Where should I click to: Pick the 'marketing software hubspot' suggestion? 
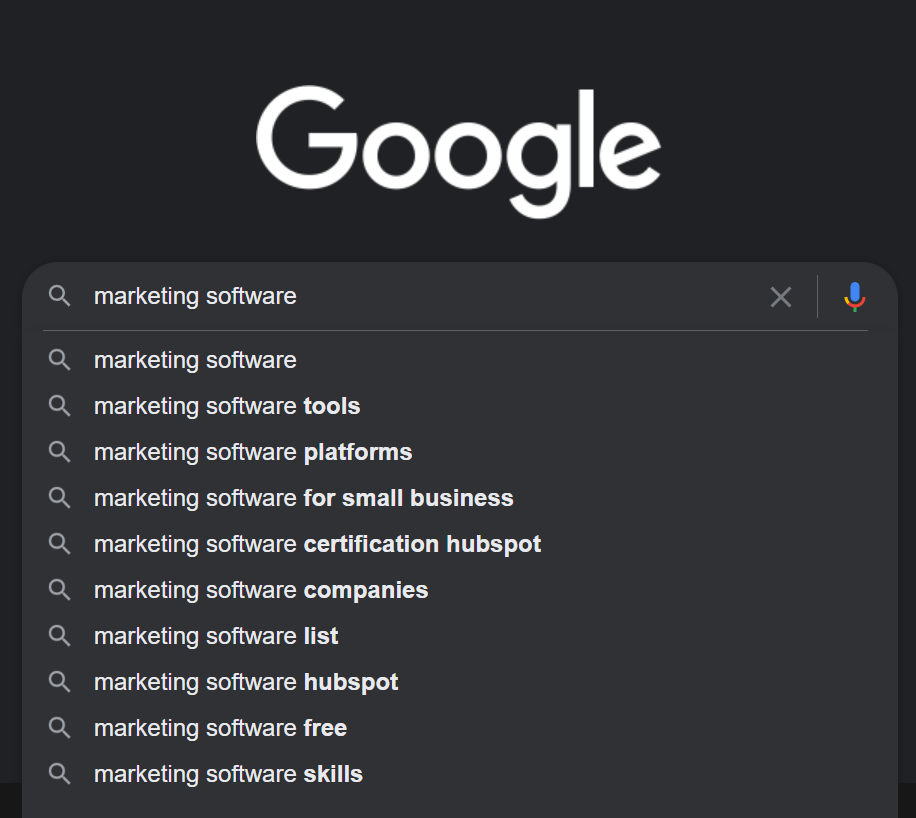click(460, 682)
